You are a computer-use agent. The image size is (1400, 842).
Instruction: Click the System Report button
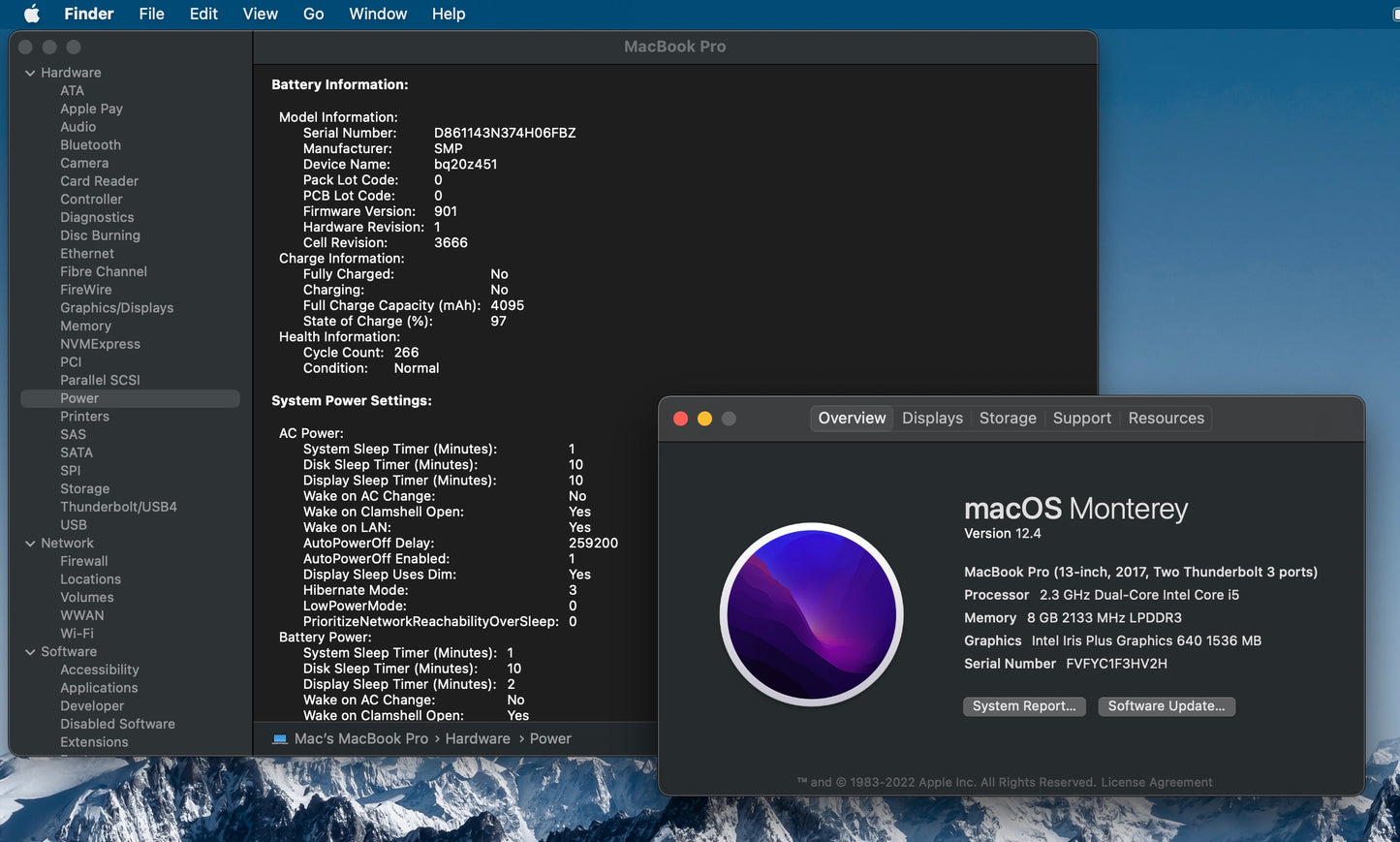coord(1024,706)
